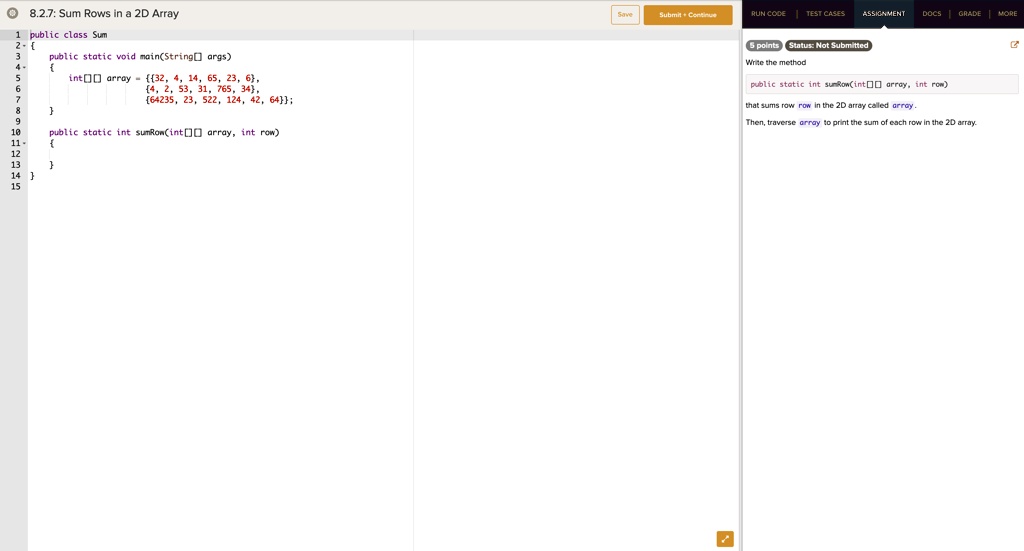
Task: Click the exercise title Sum Rows in a 2D Array
Action: pyautogui.click(x=104, y=14)
